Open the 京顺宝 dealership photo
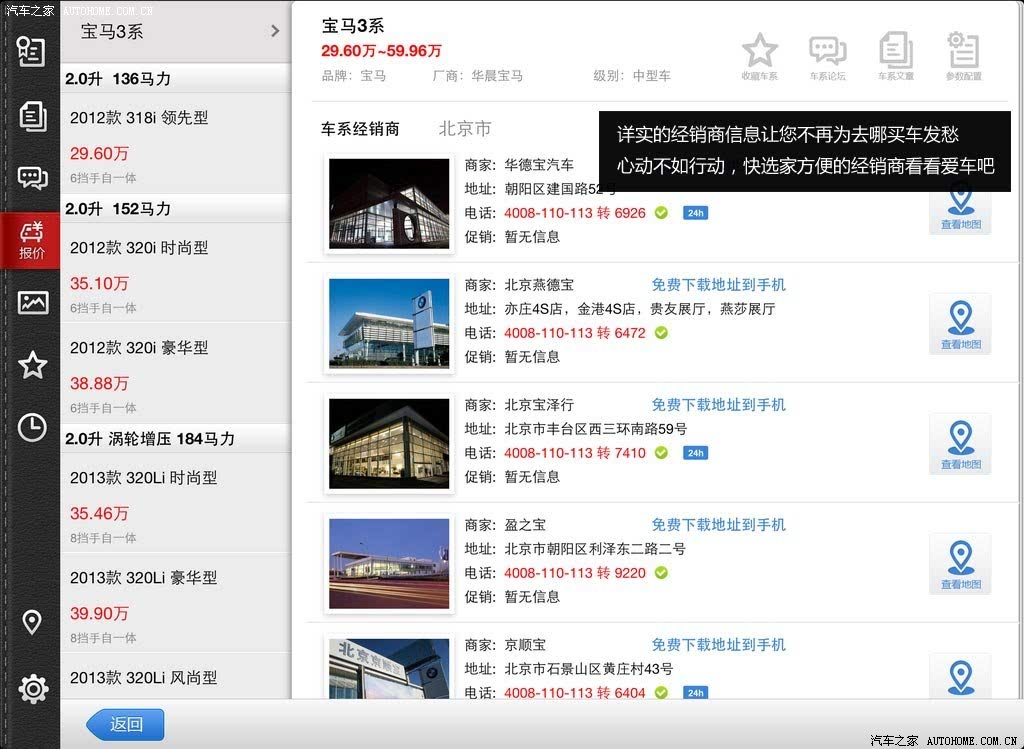Viewport: 1024px width, 749px height. (389, 669)
